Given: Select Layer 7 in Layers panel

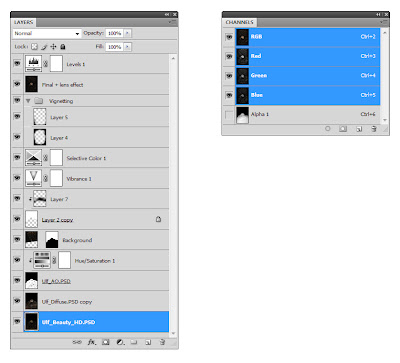Looking at the screenshot, I should point(97,199).
